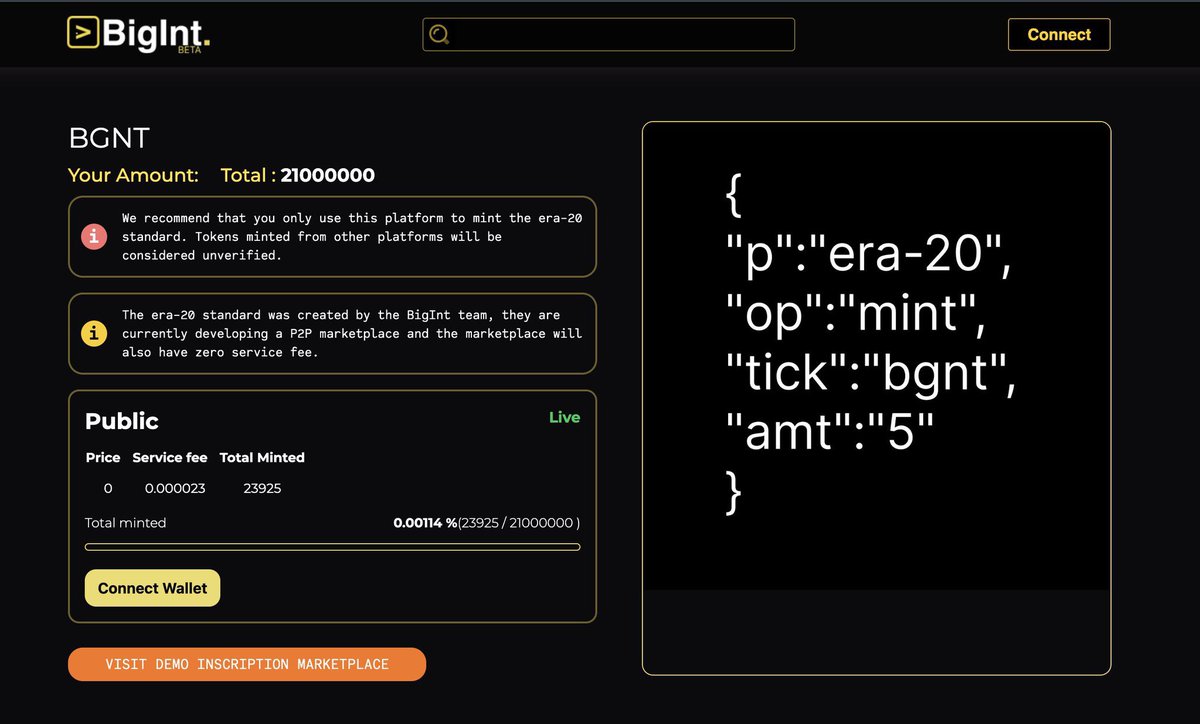Click the BGNT token title
Image resolution: width=1200 pixels, height=724 pixels.
(x=109, y=138)
